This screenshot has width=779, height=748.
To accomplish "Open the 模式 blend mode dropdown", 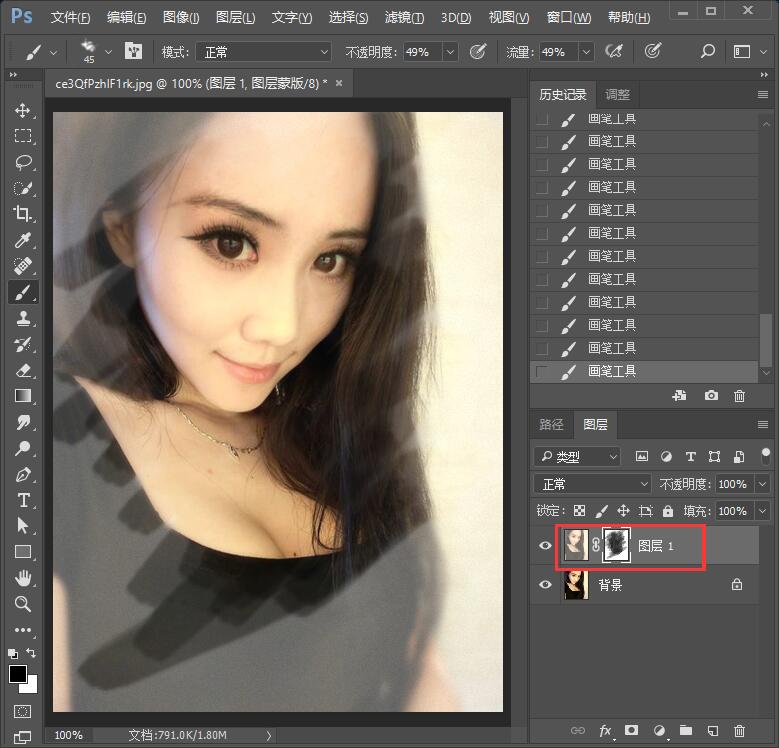I will coord(264,52).
